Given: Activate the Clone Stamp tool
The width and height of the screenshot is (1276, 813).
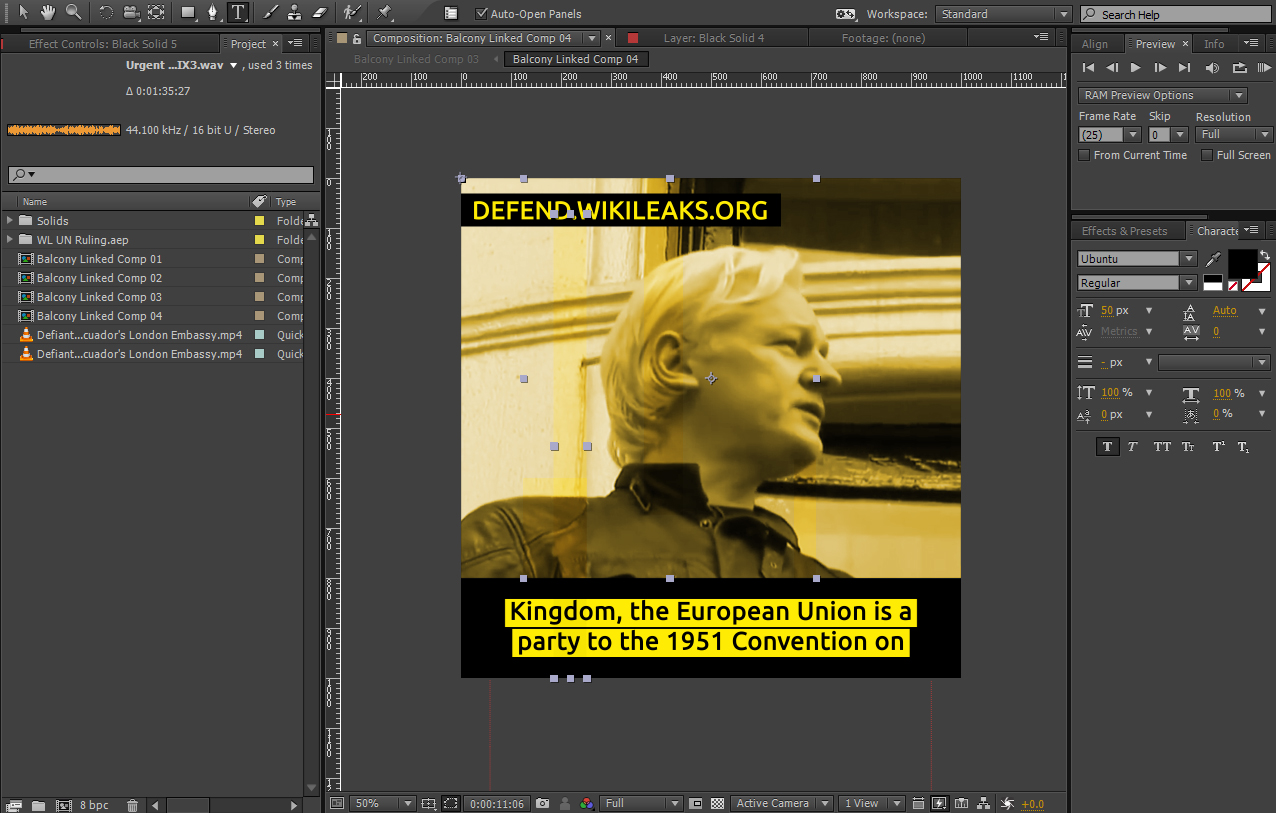Looking at the screenshot, I should click(x=294, y=13).
